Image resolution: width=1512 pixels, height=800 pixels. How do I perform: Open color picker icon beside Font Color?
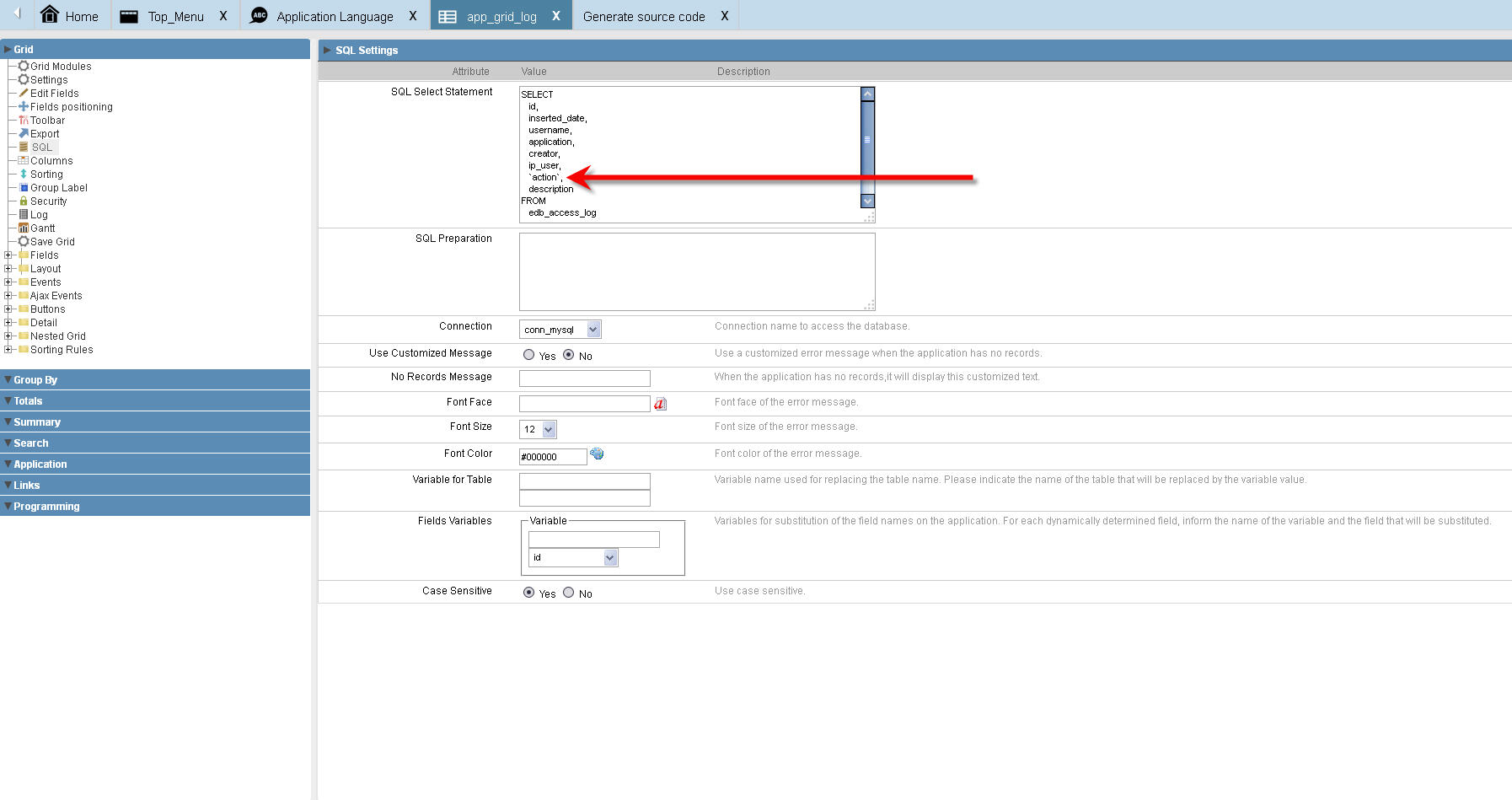click(597, 454)
